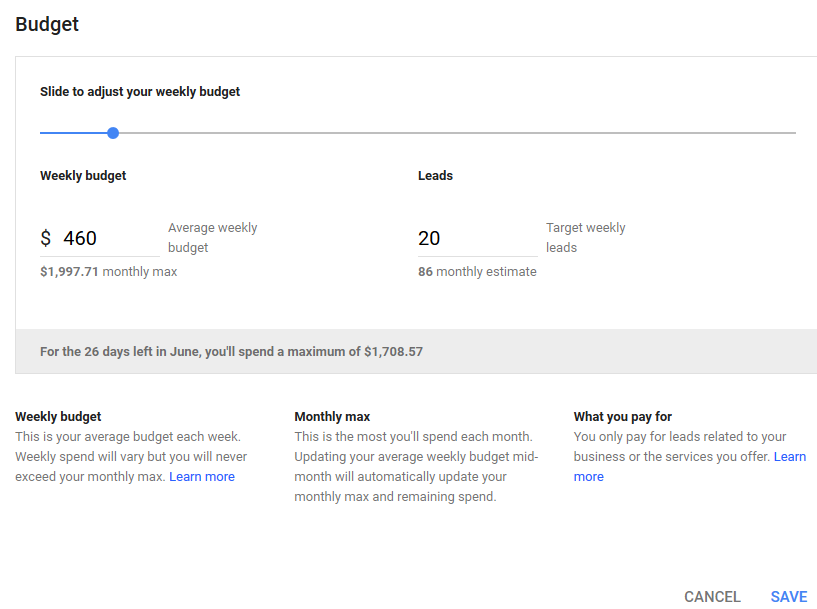Click the 'Slide to adjust your weekly budget' label
Screen dimensions: 817x609
(140, 92)
